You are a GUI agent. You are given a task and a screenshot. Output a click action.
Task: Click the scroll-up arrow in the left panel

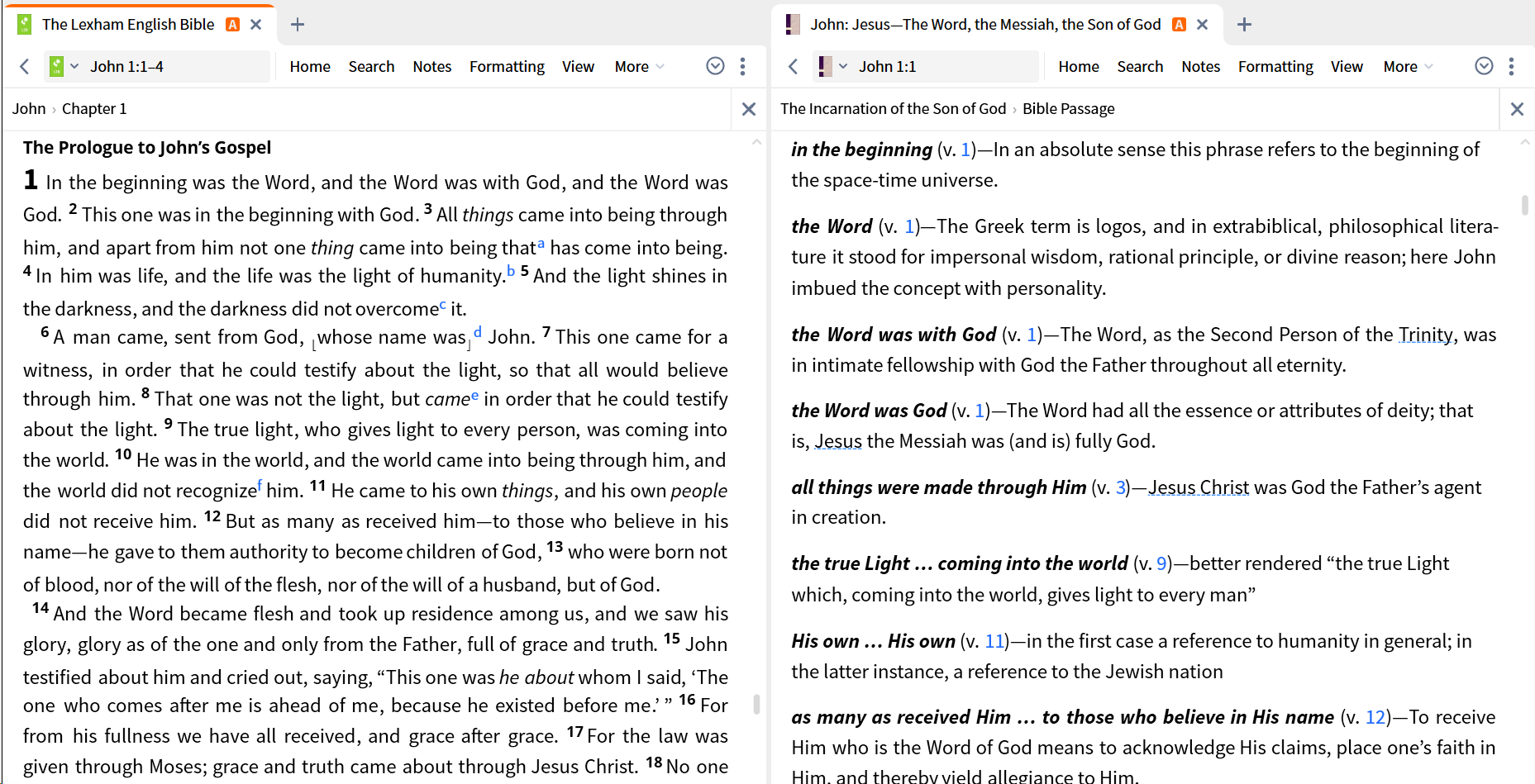click(x=756, y=142)
